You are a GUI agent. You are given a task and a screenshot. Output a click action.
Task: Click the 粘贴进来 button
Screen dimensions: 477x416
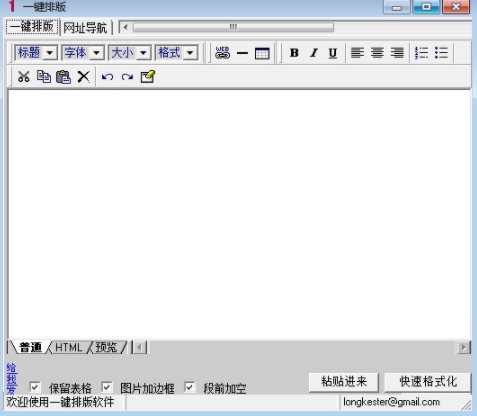344,382
